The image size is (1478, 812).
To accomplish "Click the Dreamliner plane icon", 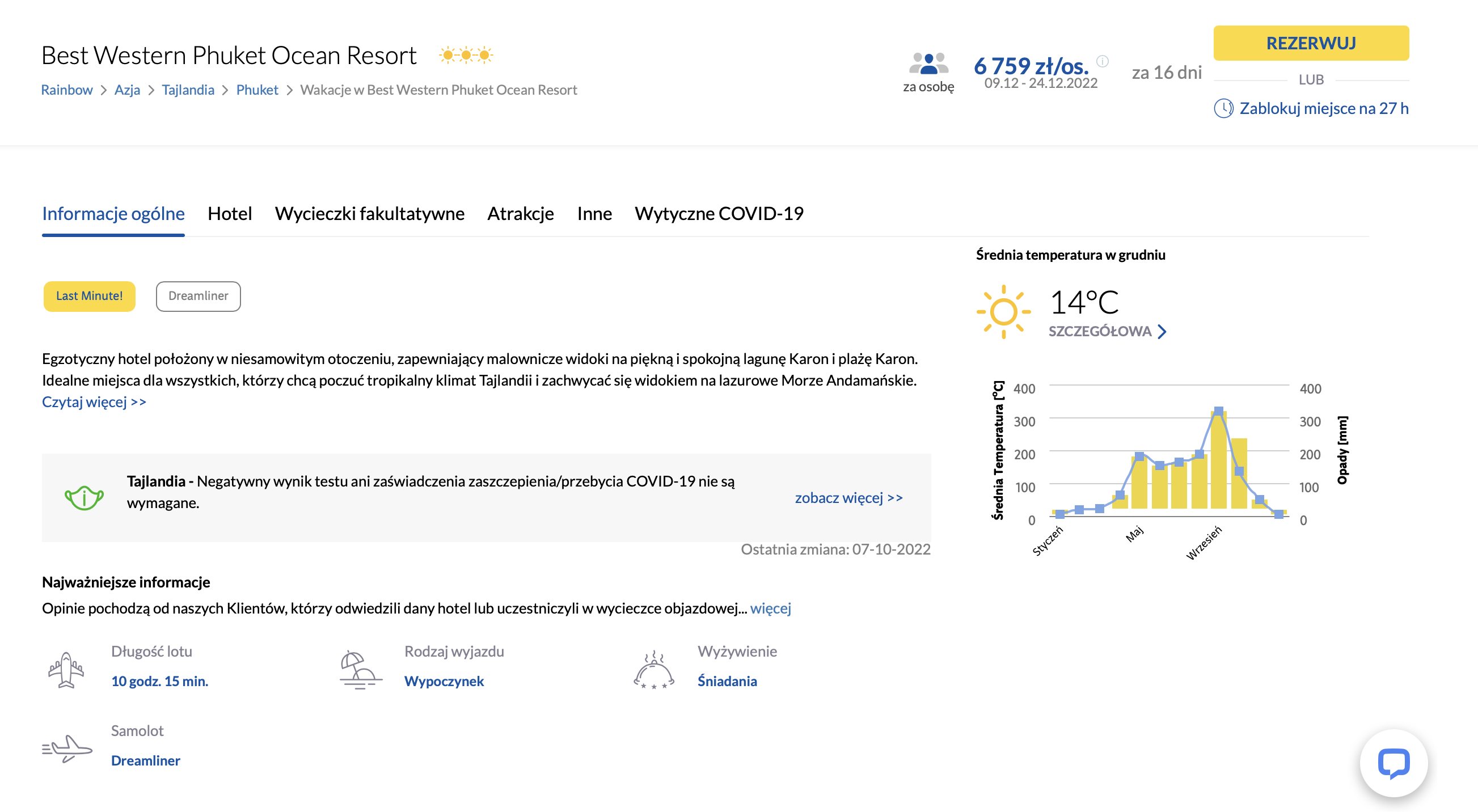I will (x=67, y=748).
